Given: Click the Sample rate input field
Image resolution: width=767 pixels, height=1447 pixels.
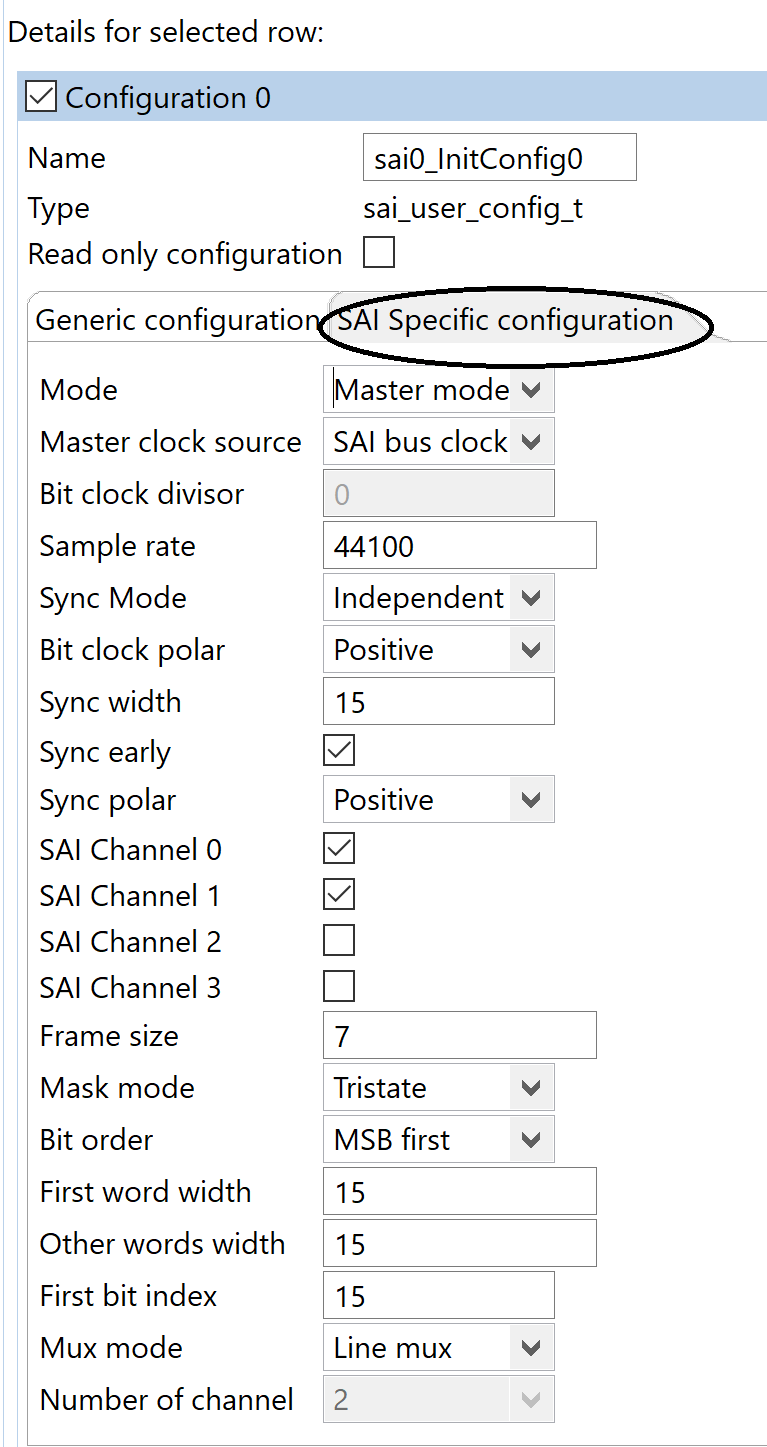Looking at the screenshot, I should [459, 546].
